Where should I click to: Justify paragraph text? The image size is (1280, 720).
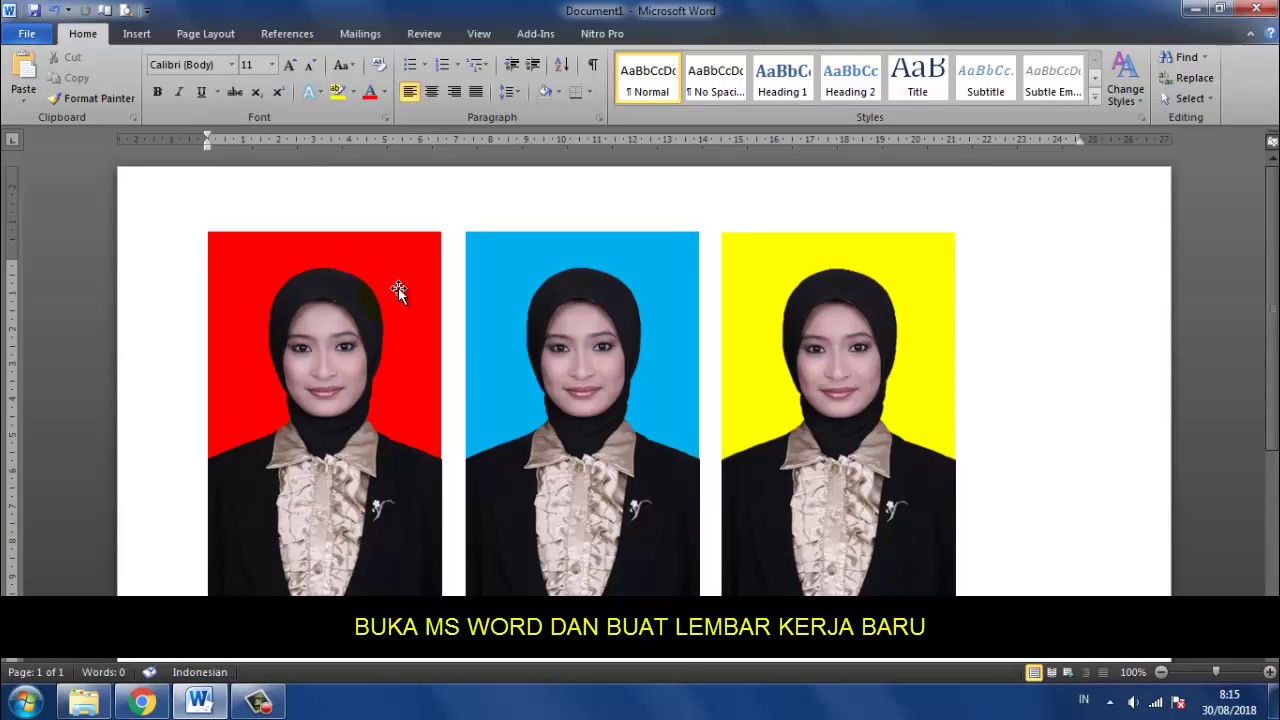click(x=476, y=92)
